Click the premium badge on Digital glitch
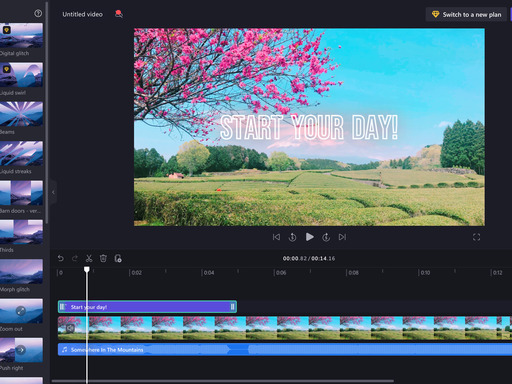The width and height of the screenshot is (512, 384). point(6,30)
